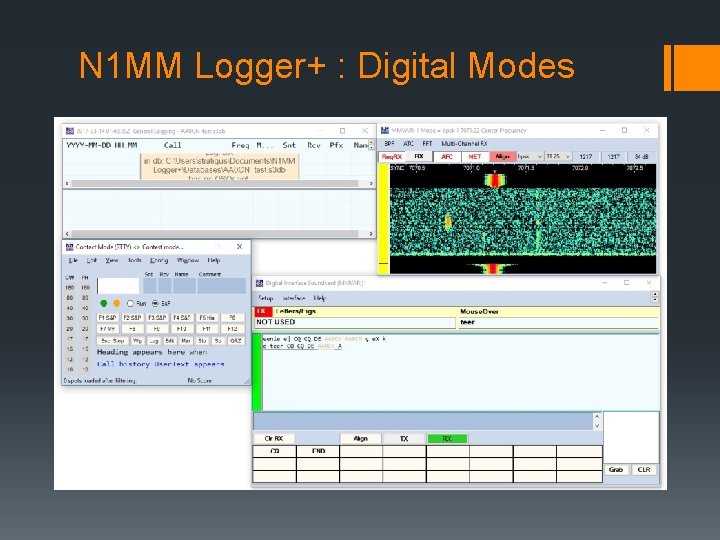The width and height of the screenshot is (720, 540).
Task: Open Edit menu in Entry window
Action: 92,260
